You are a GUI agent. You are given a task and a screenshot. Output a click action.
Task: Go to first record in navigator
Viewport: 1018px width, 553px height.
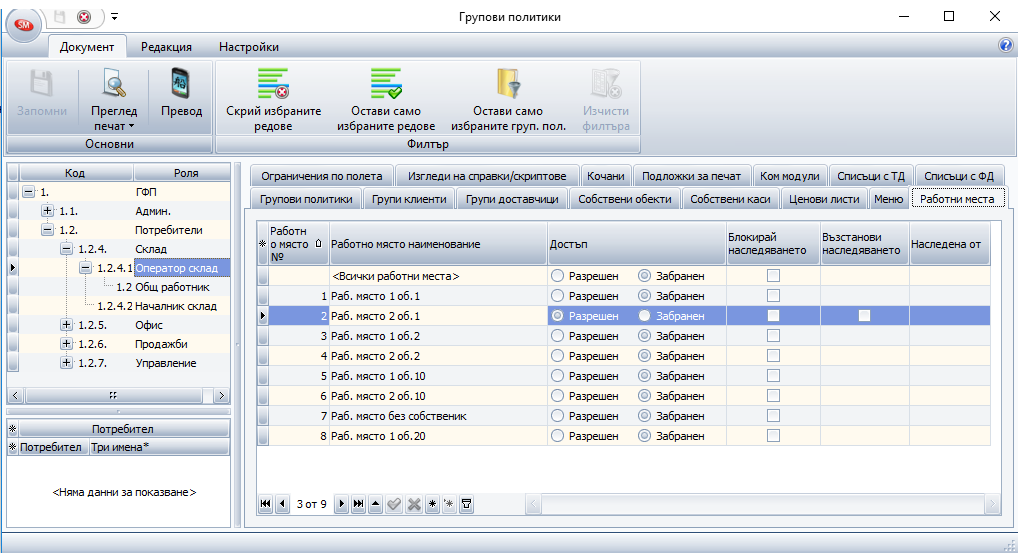(x=265, y=504)
